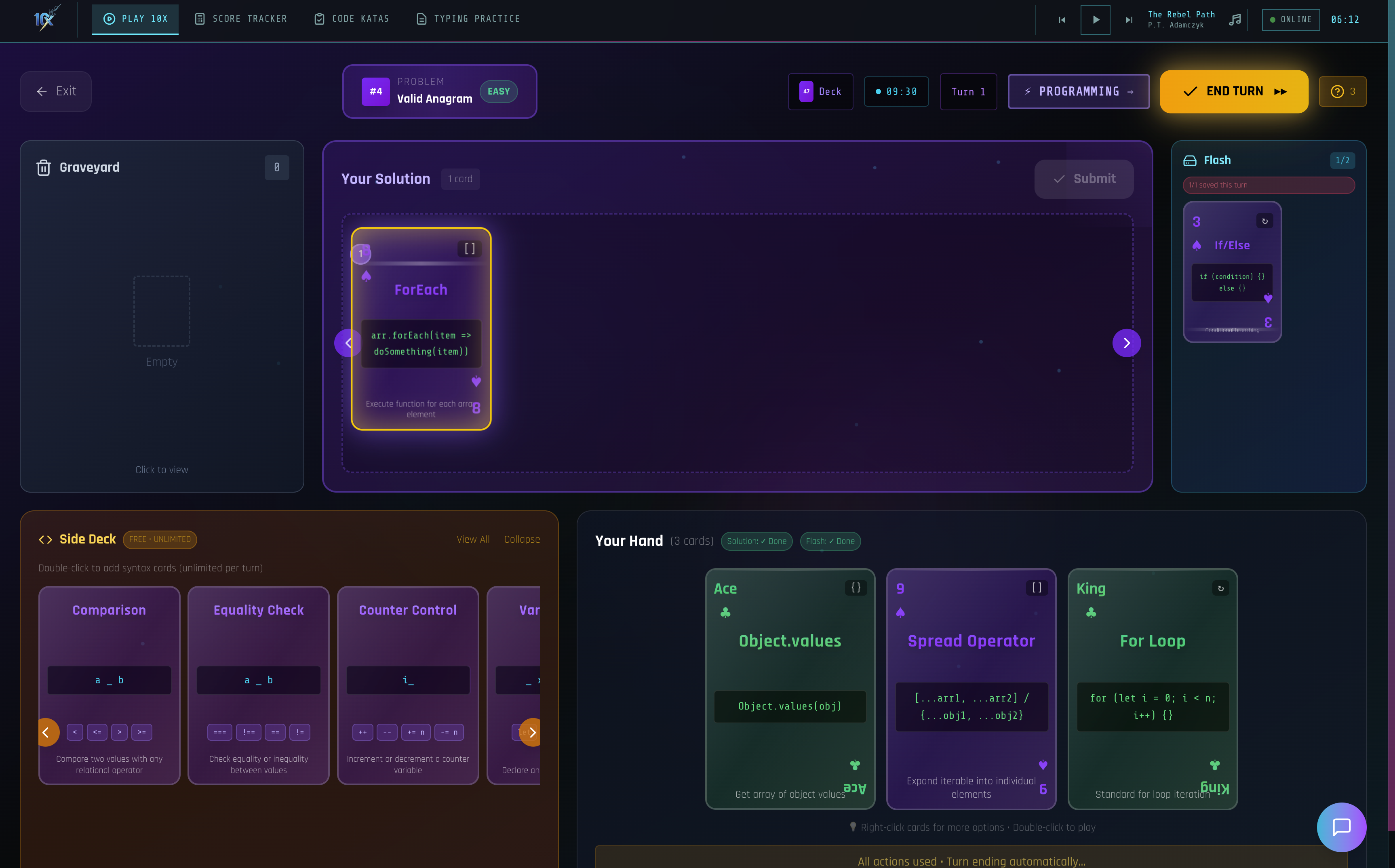Open the chat bubble in bottom corner
The width and height of the screenshot is (1395, 868).
point(1342,827)
